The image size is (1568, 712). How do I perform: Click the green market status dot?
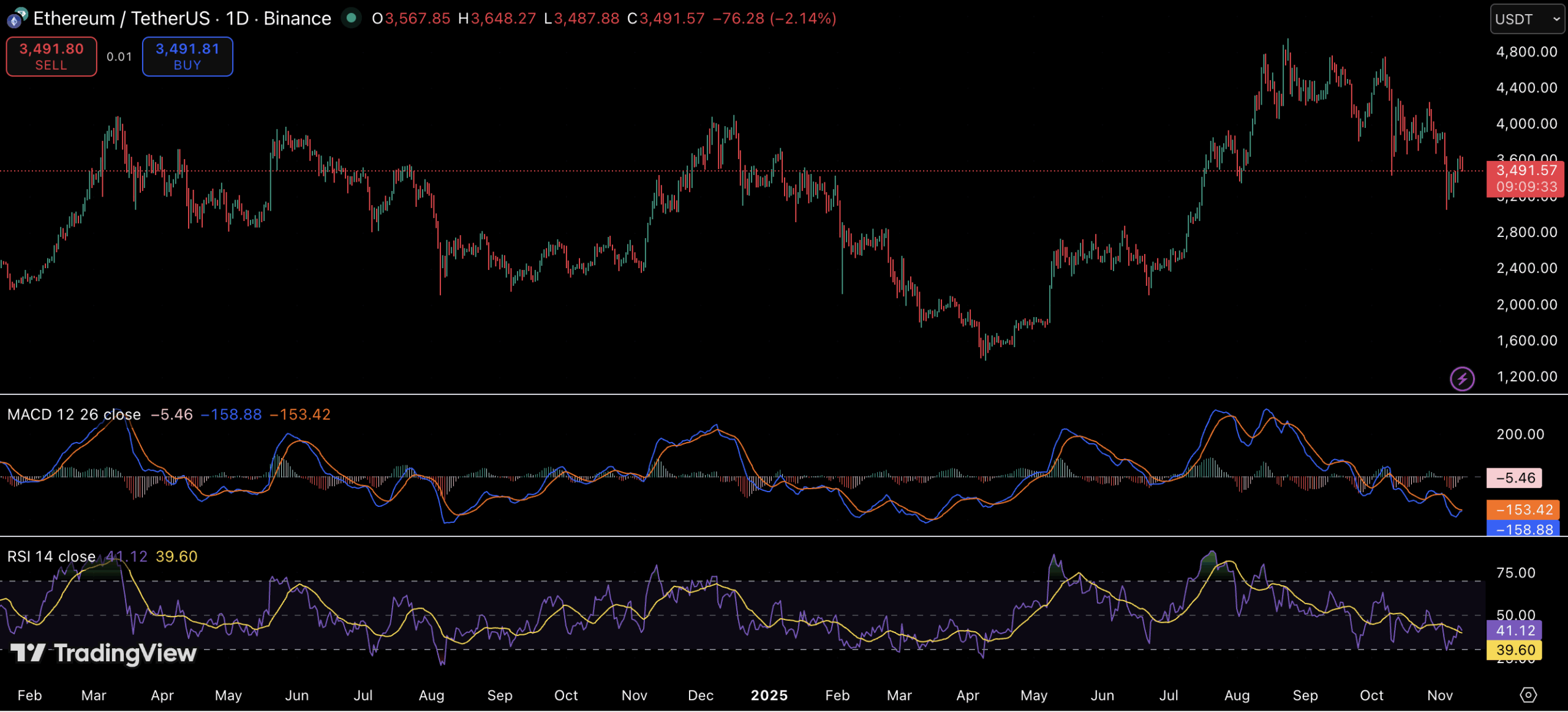tap(351, 18)
